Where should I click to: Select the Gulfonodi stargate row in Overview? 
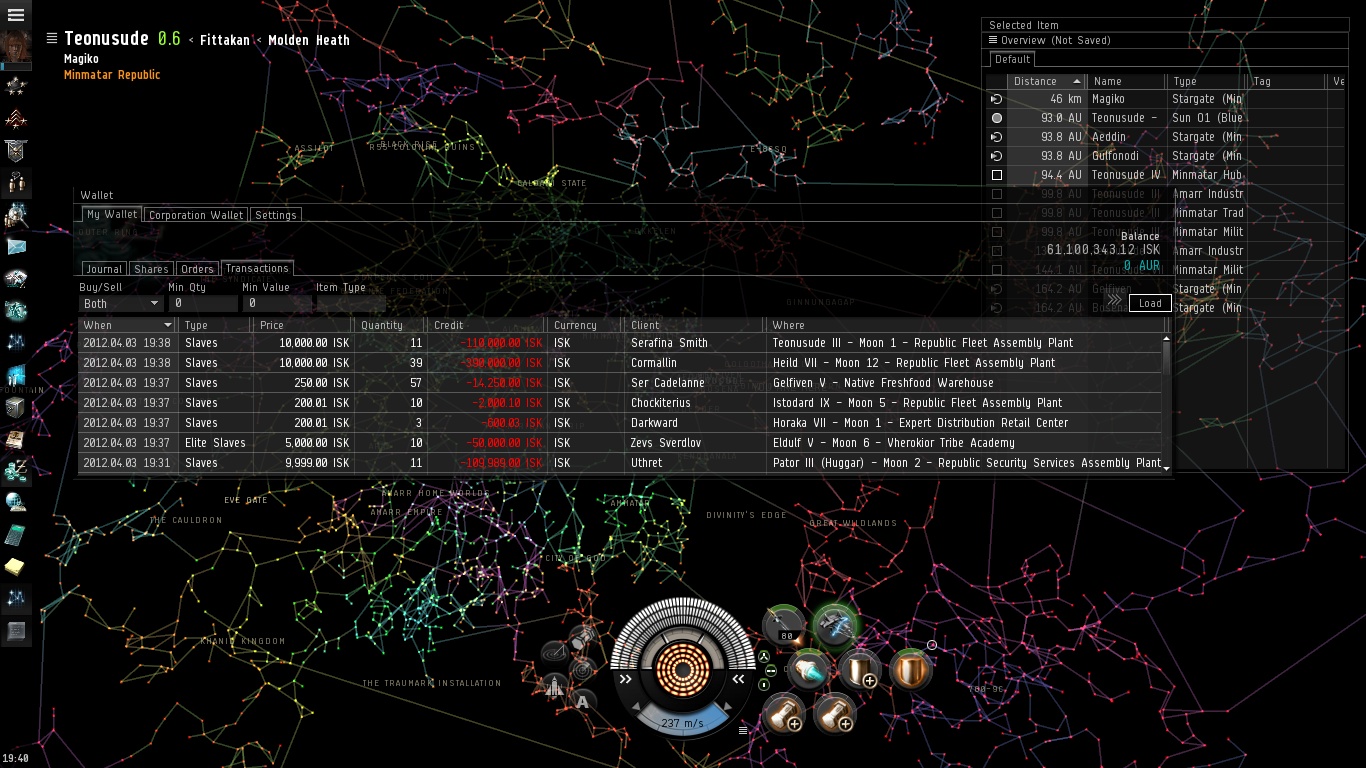click(1167, 156)
